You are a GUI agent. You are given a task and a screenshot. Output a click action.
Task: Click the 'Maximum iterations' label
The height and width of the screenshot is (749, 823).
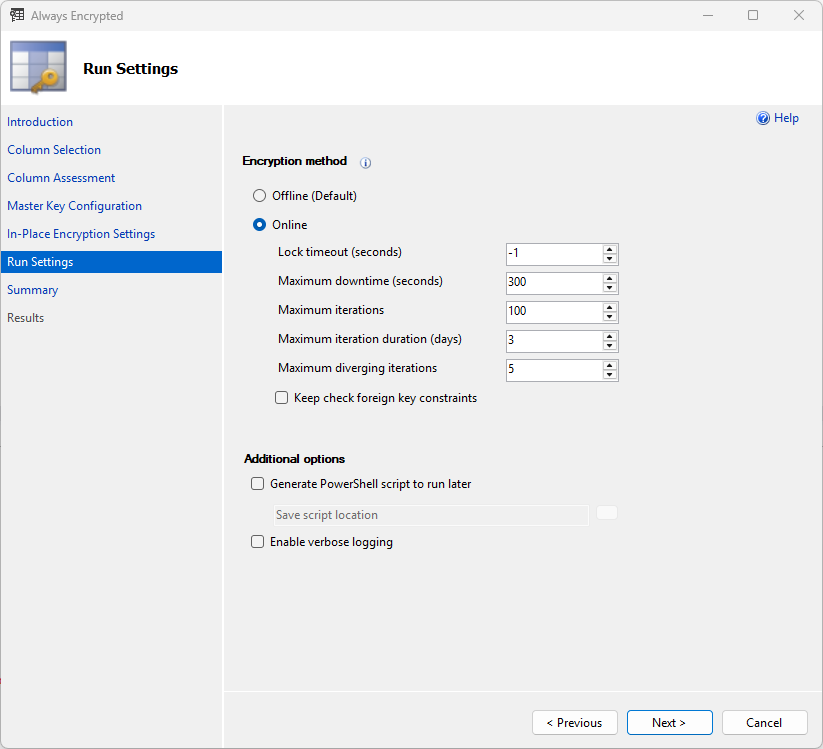tap(331, 310)
